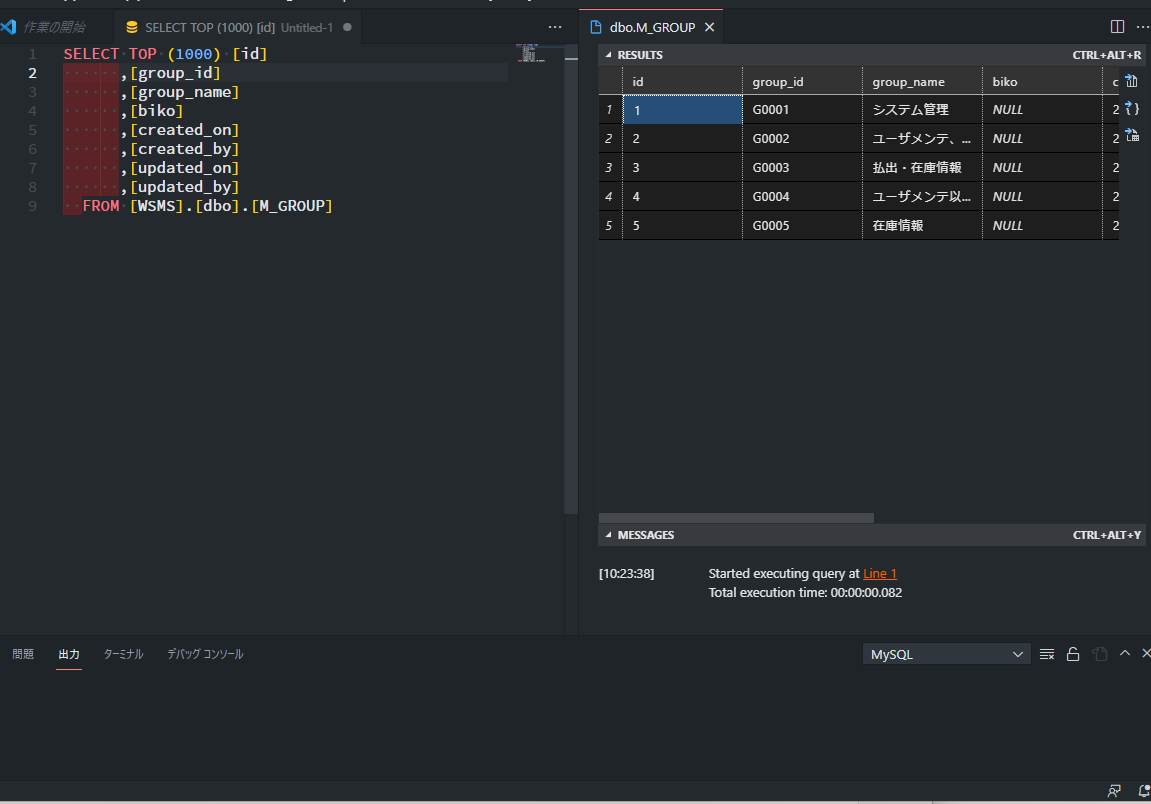Click the results horizontal scrollbar

point(736,518)
